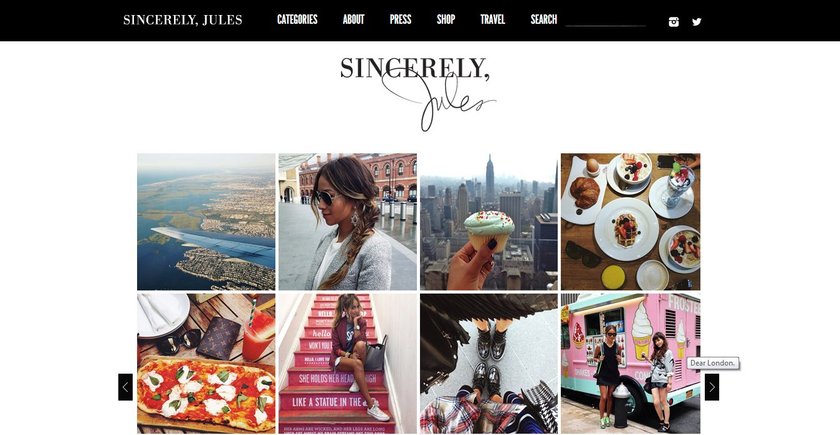840x435 pixels.
Task: Open the Shop menu item
Action: pyautogui.click(x=446, y=20)
